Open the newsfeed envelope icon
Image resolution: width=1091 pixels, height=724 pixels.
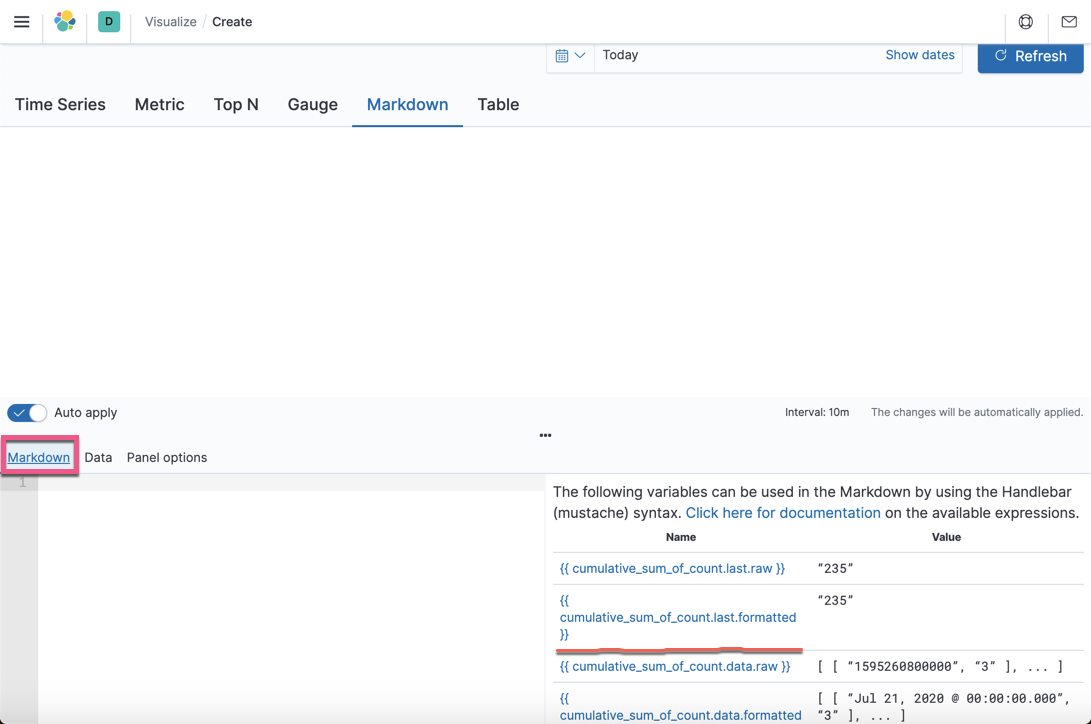tap(1068, 21)
